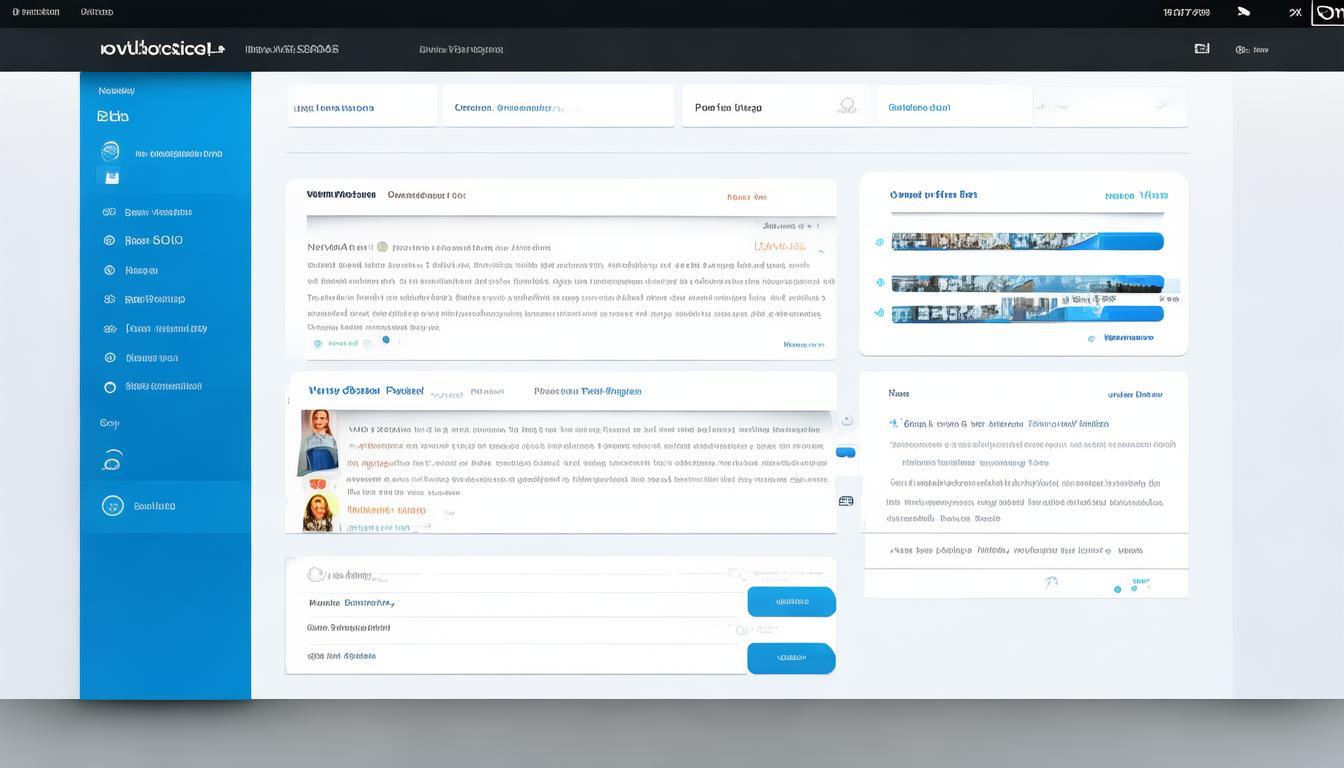The image size is (1344, 768).
Task: Click the round face icon at the sidebar bottom
Action: 112,506
